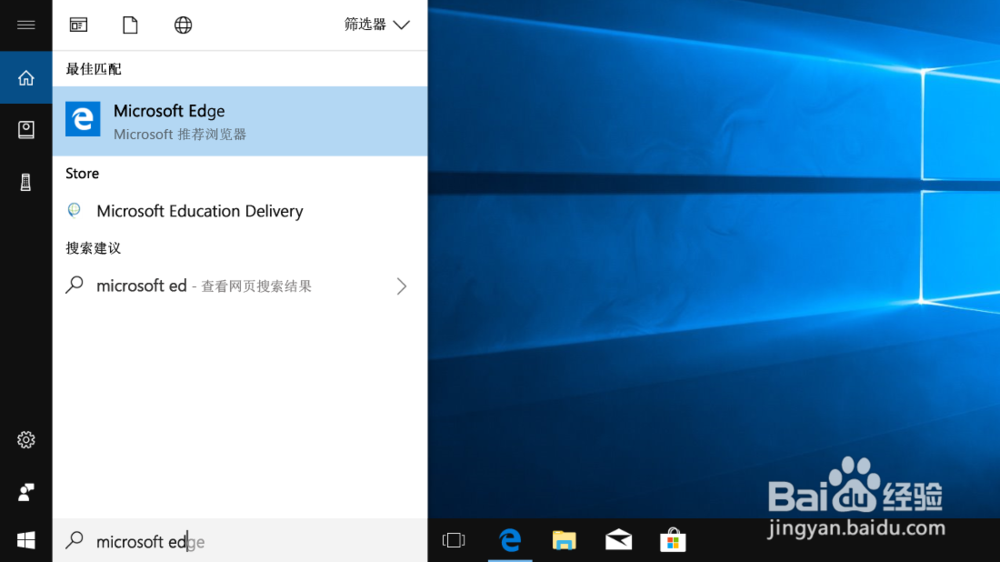Expand arrow next to microsoft ed suggestion

pos(401,286)
